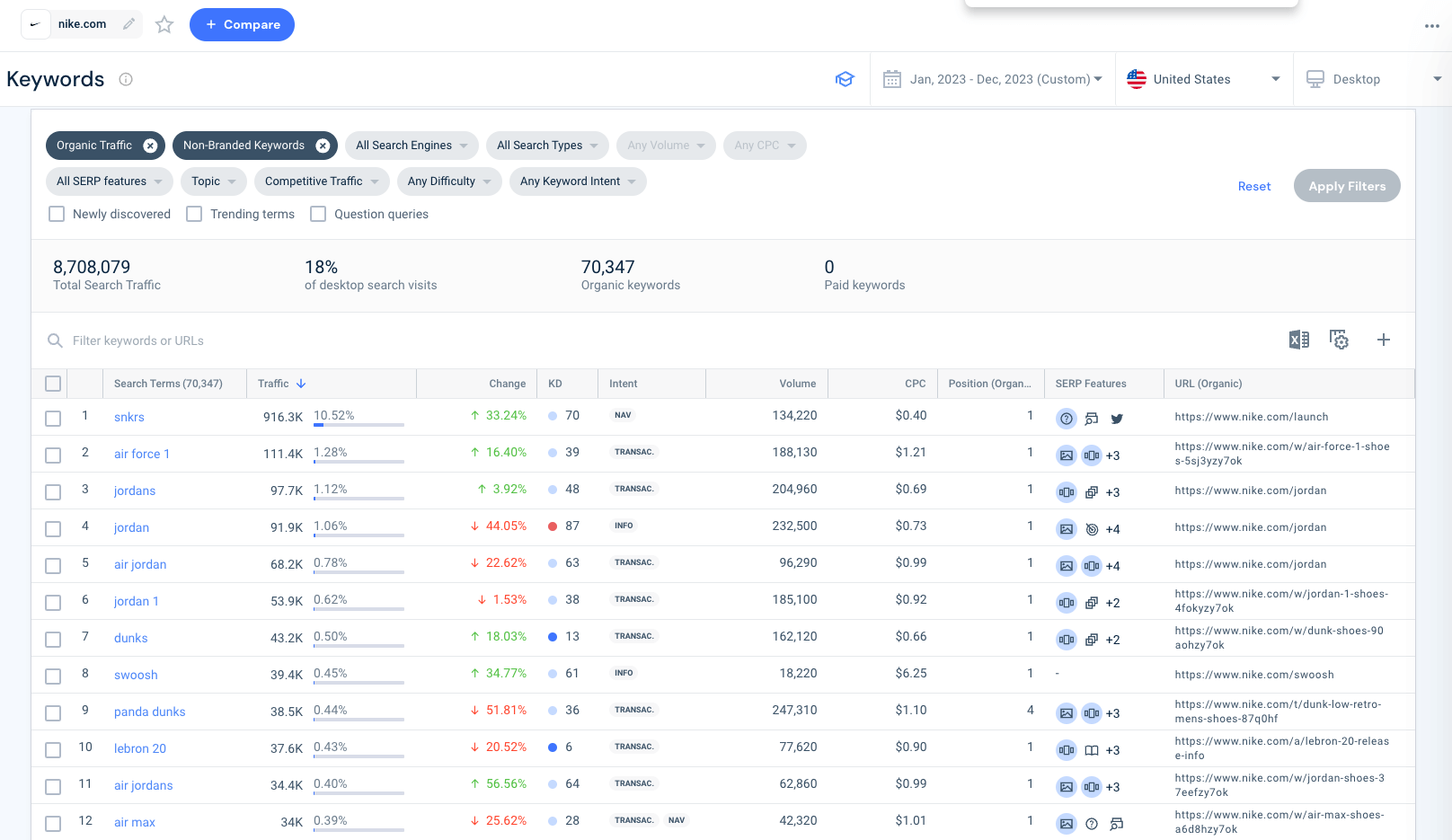The image size is (1452, 840).
Task: Click the Desktop monitor icon
Action: pos(1315,79)
